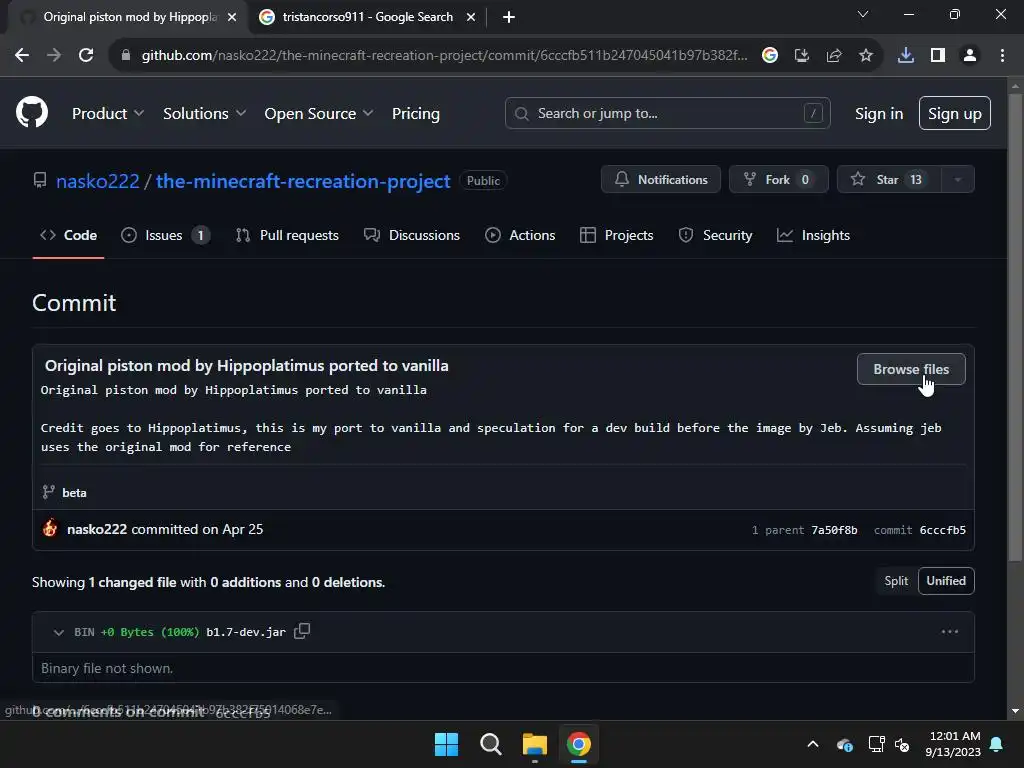Open the Code tab
Screen dimensions: 1024x768
69,235
